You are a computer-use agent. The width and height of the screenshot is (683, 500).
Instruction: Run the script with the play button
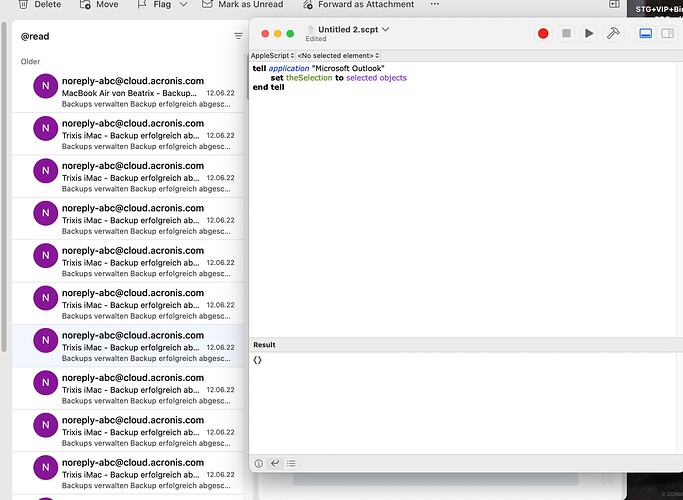pyautogui.click(x=589, y=34)
